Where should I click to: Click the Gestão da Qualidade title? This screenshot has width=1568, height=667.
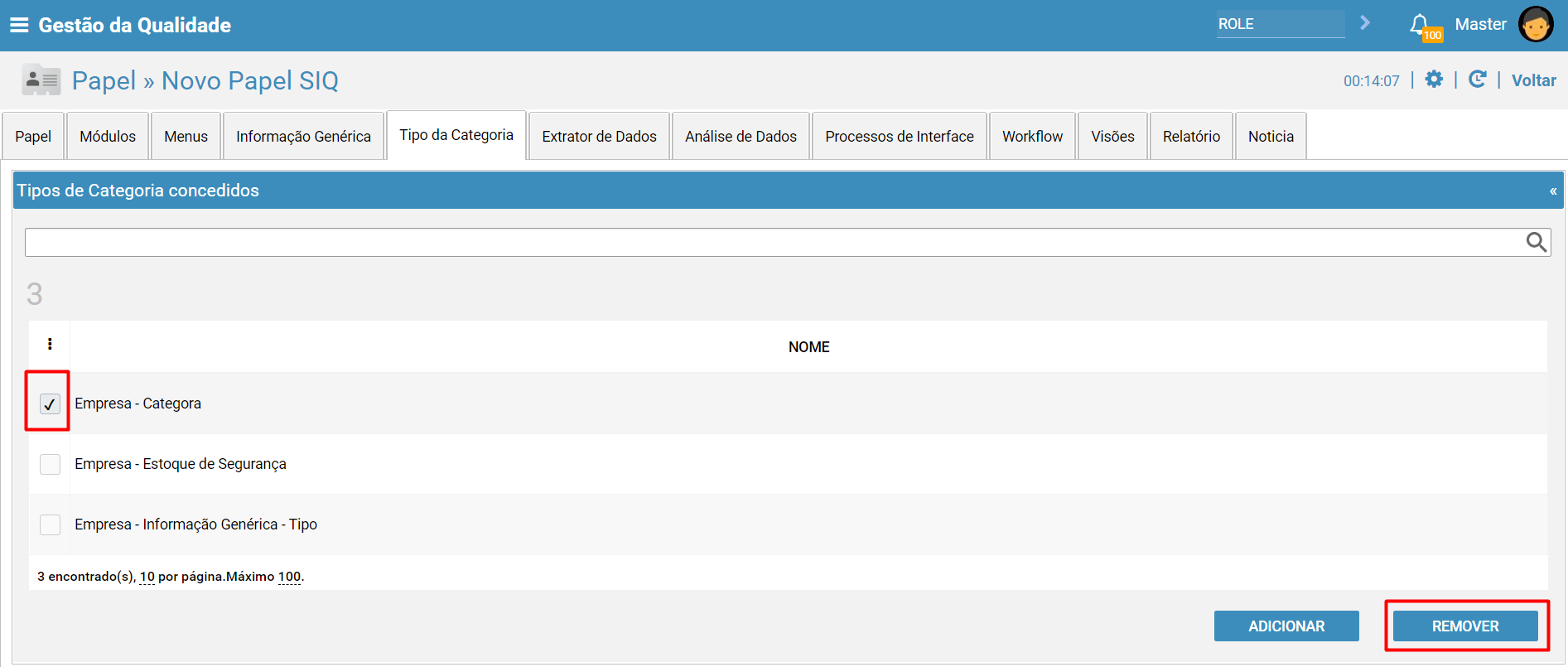point(135,25)
